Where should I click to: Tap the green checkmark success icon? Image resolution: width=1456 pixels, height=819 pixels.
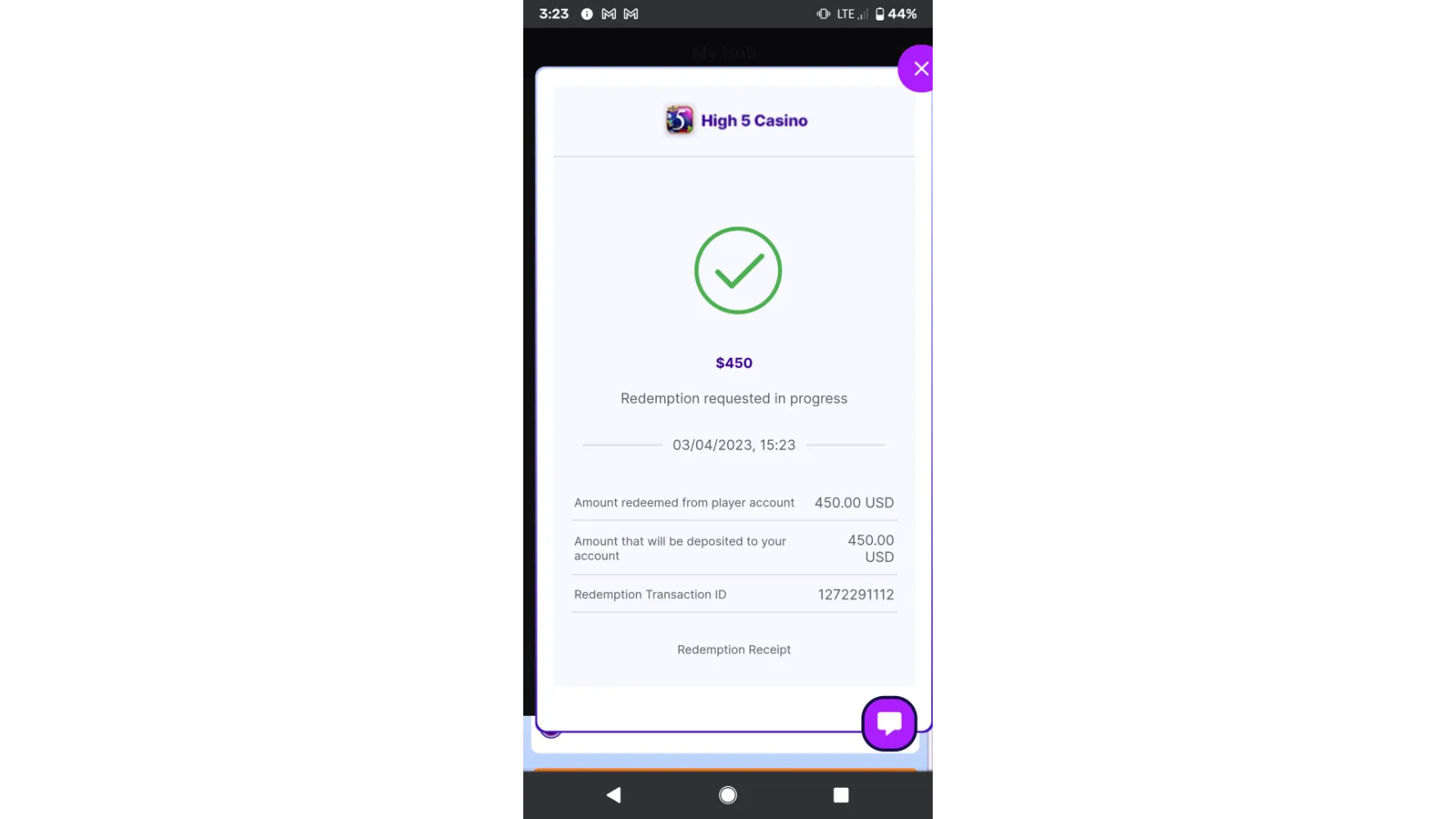(x=738, y=270)
